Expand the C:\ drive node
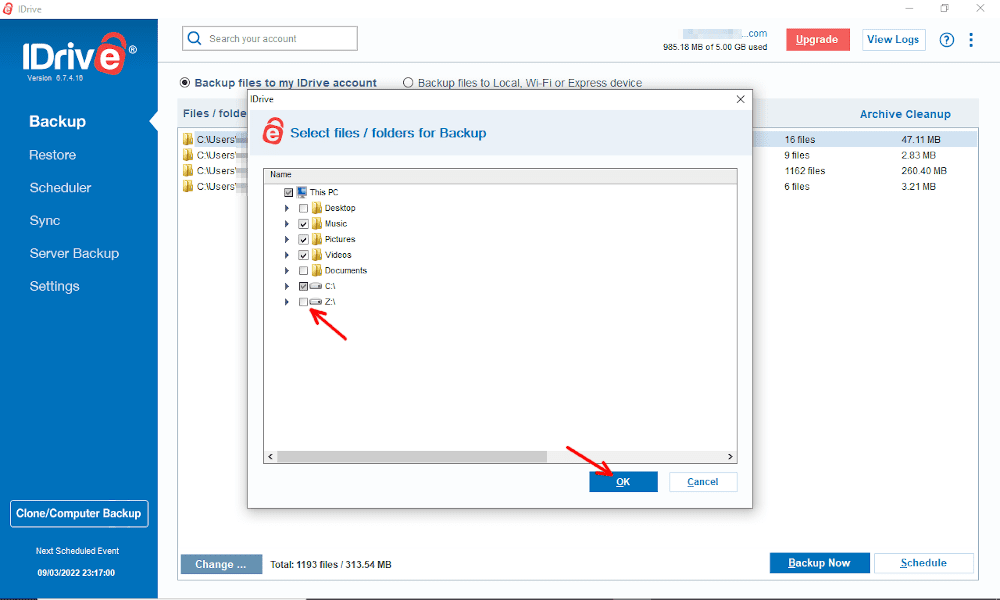 pos(286,286)
